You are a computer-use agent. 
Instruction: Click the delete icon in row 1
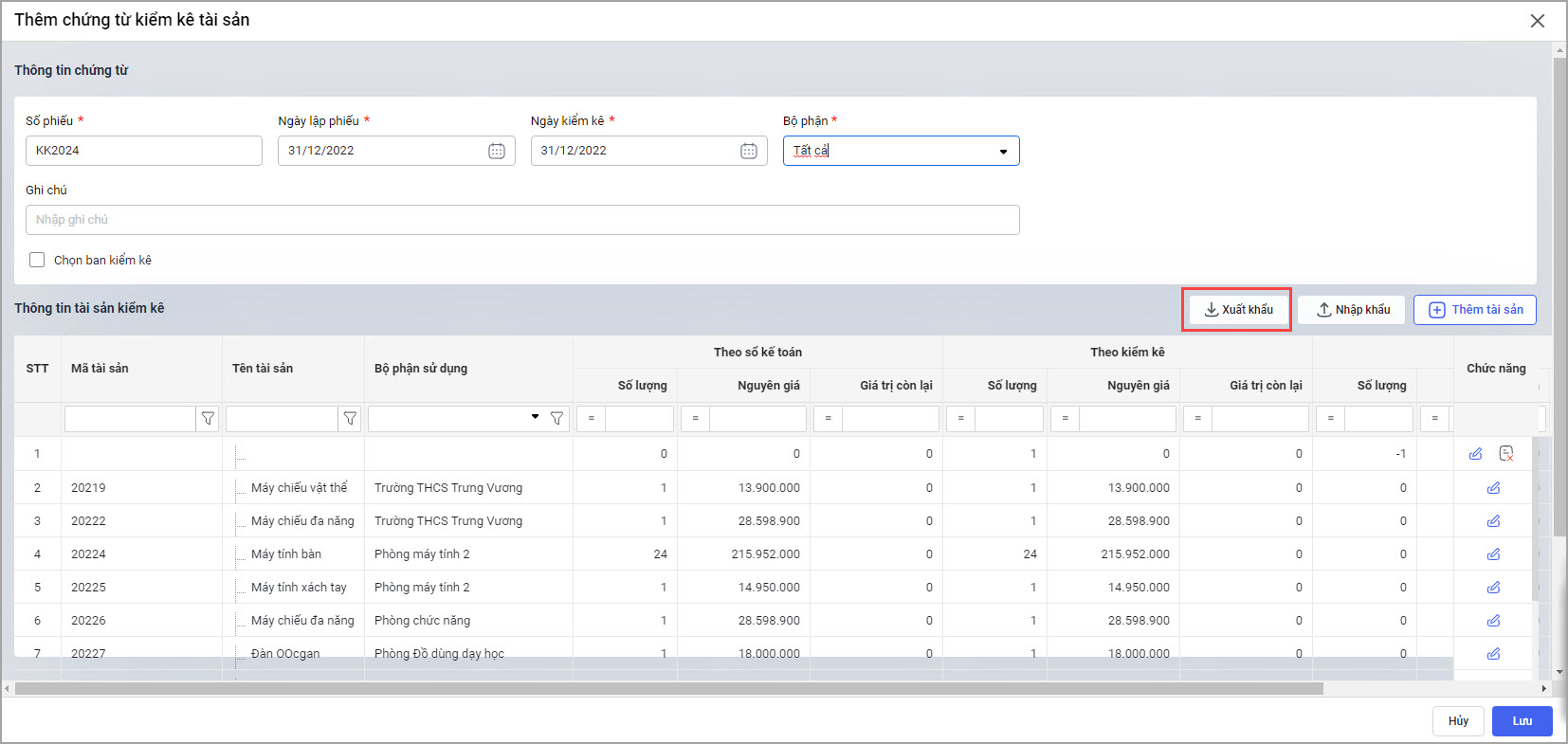[1505, 454]
